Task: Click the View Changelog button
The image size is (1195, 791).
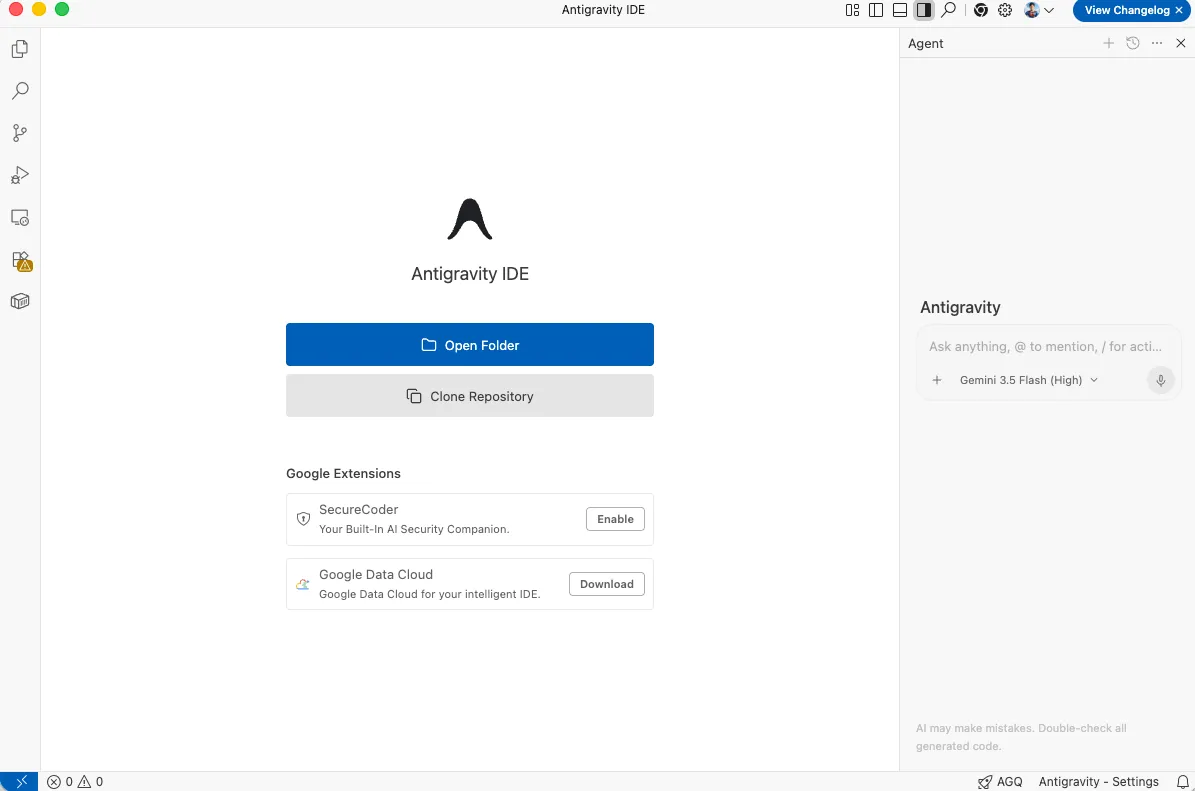Action: point(1126,10)
